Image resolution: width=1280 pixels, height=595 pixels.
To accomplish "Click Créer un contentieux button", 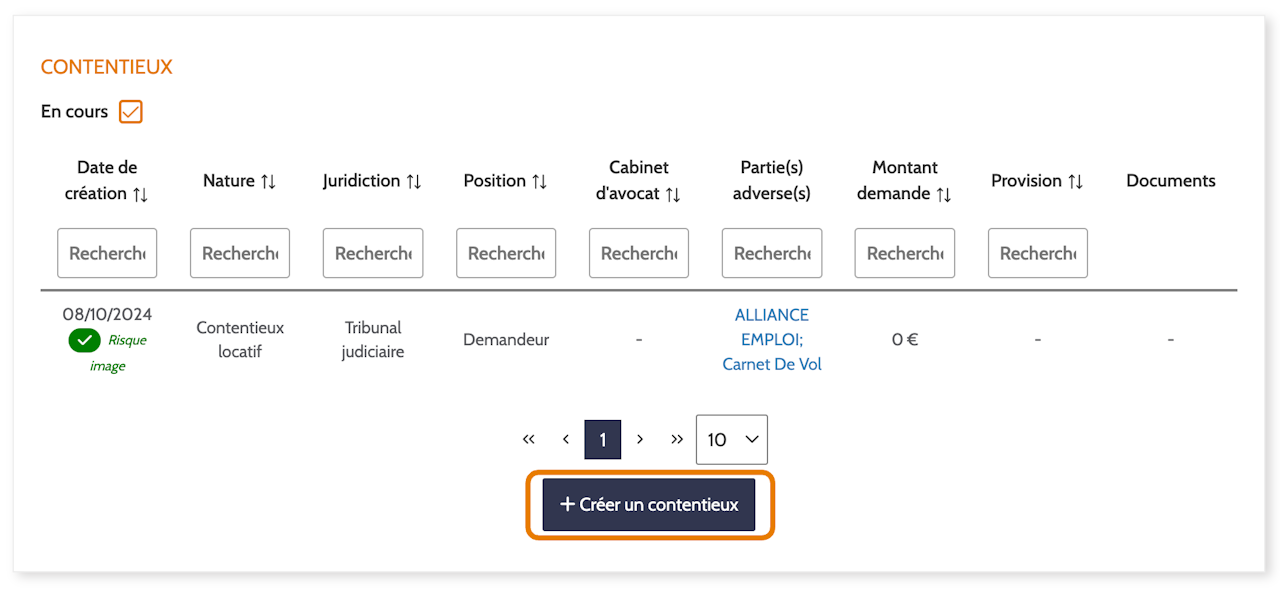I will [649, 505].
